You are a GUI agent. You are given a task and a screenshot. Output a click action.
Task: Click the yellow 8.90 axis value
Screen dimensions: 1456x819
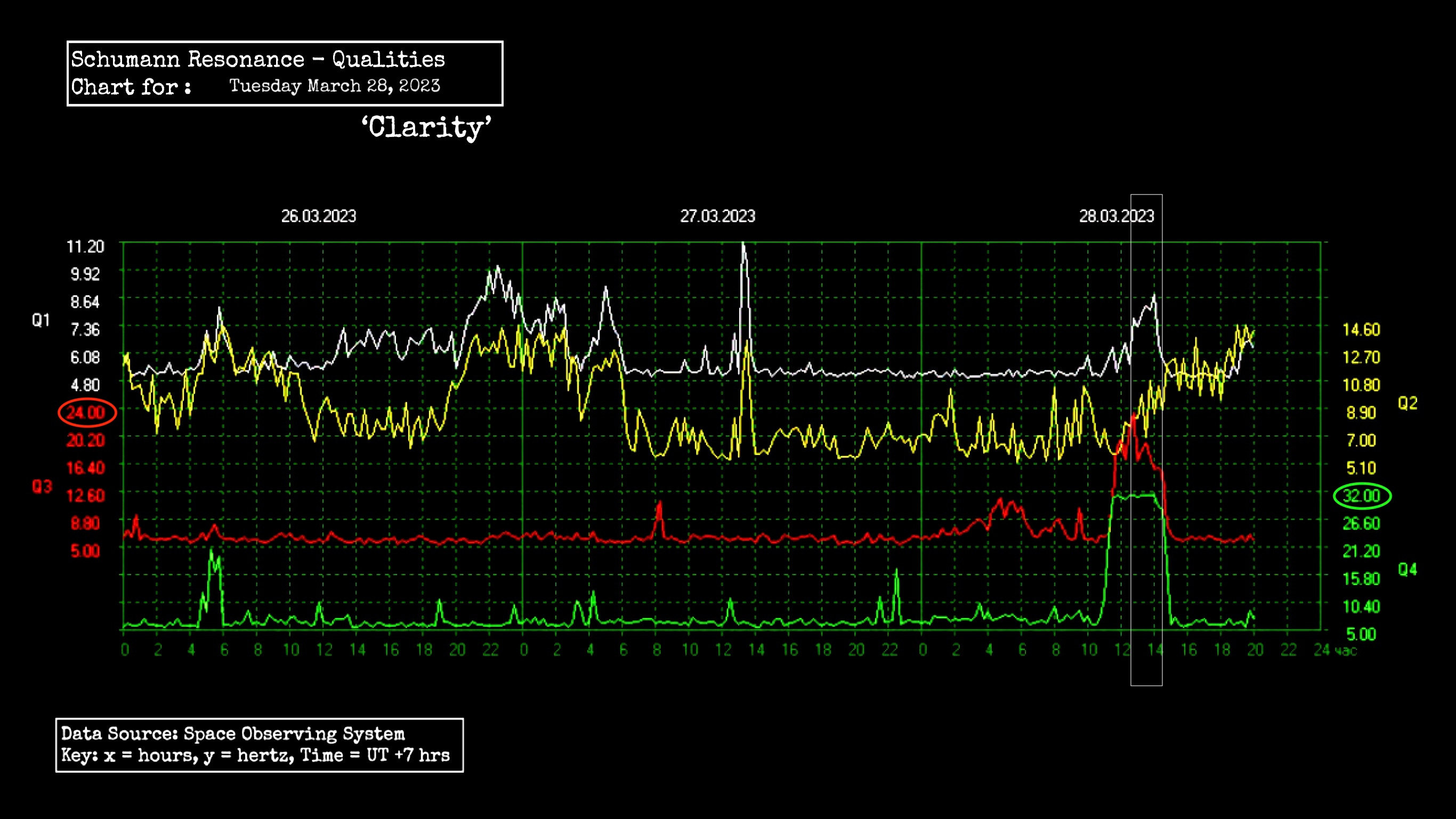tap(1361, 412)
